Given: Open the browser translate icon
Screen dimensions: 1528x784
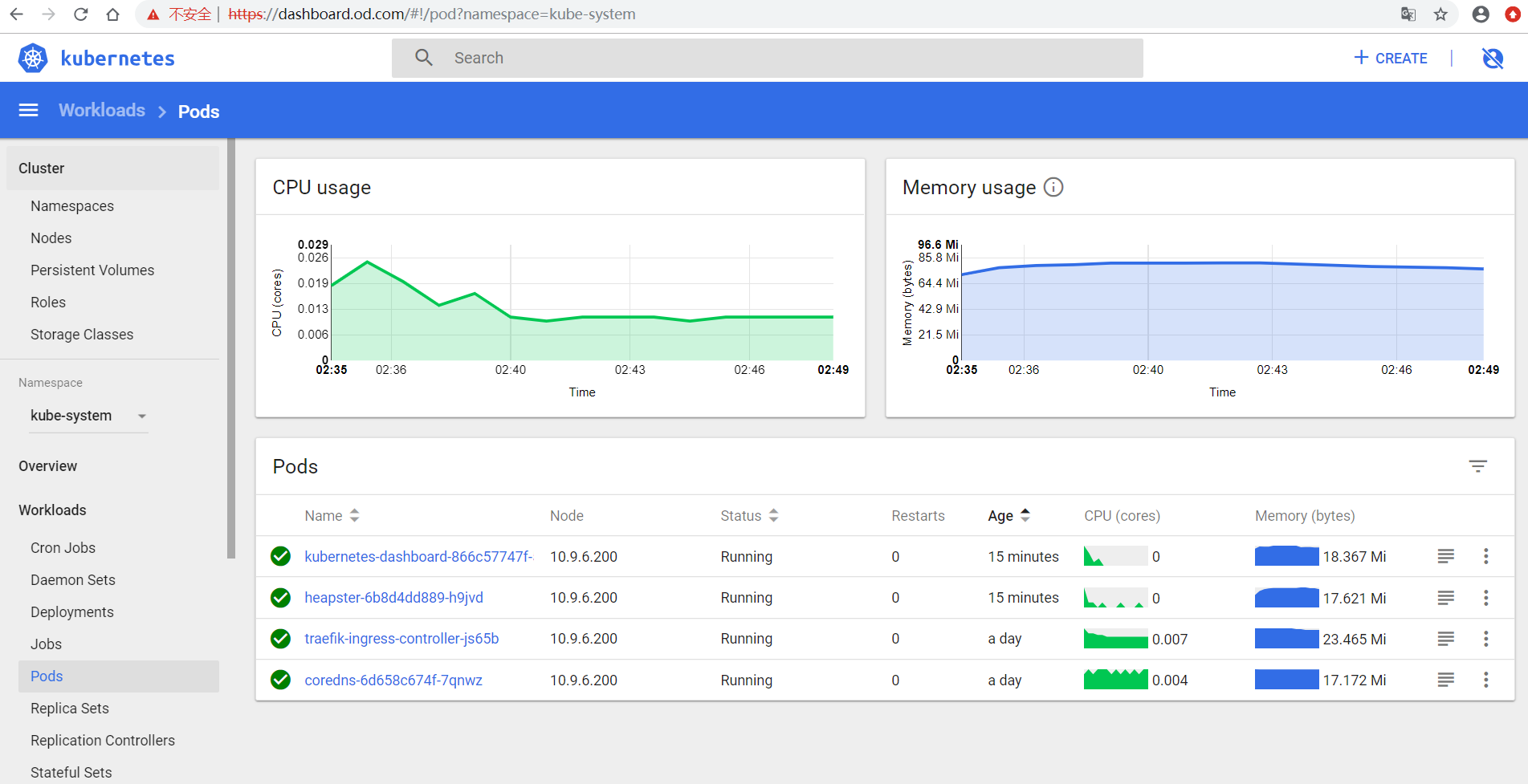Looking at the screenshot, I should (x=1408, y=14).
